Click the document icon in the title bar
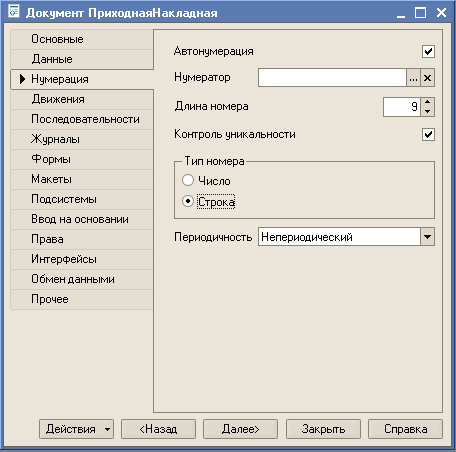The width and height of the screenshot is (456, 452). pos(14,12)
